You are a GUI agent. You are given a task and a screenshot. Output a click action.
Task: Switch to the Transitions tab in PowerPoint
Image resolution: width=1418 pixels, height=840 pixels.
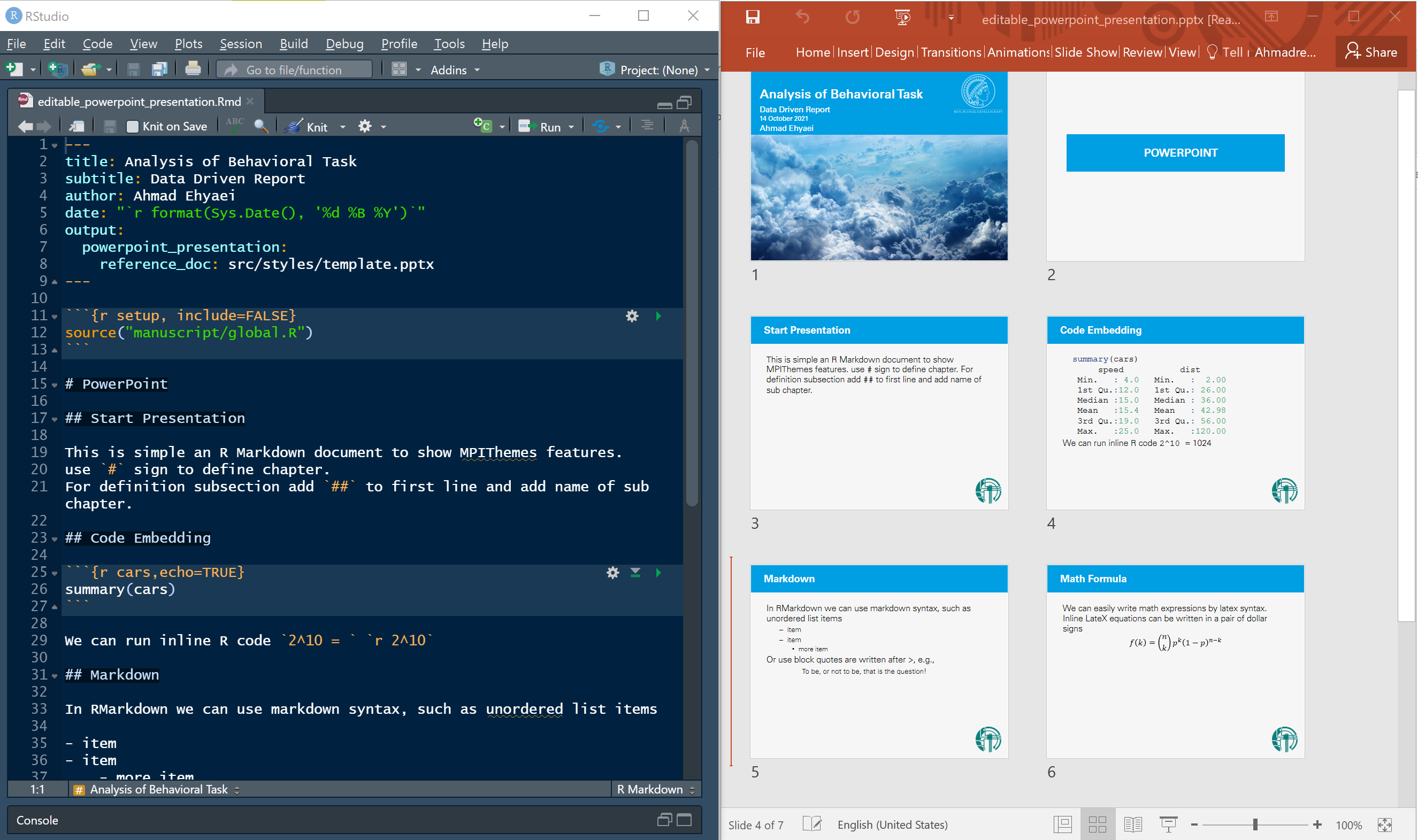(951, 52)
